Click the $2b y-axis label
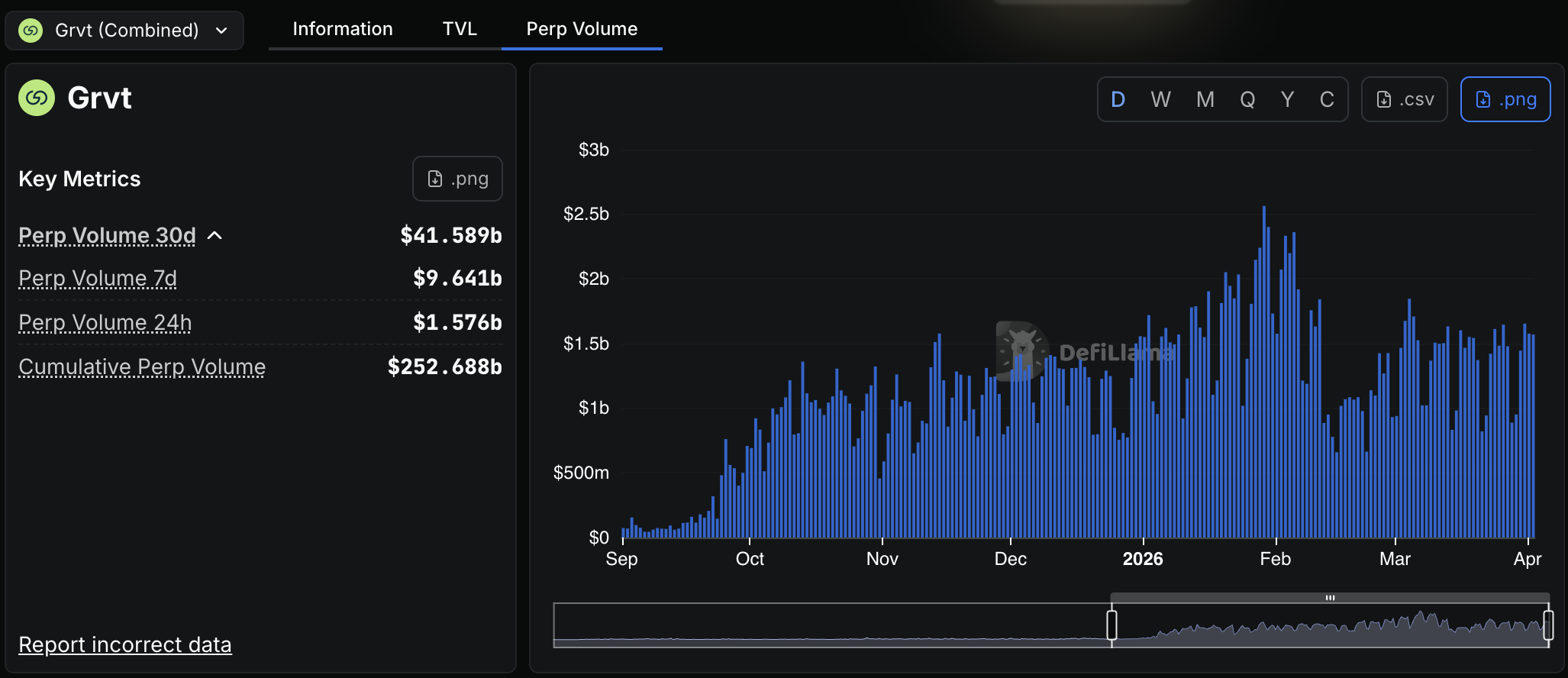The image size is (1568, 678). [594, 279]
